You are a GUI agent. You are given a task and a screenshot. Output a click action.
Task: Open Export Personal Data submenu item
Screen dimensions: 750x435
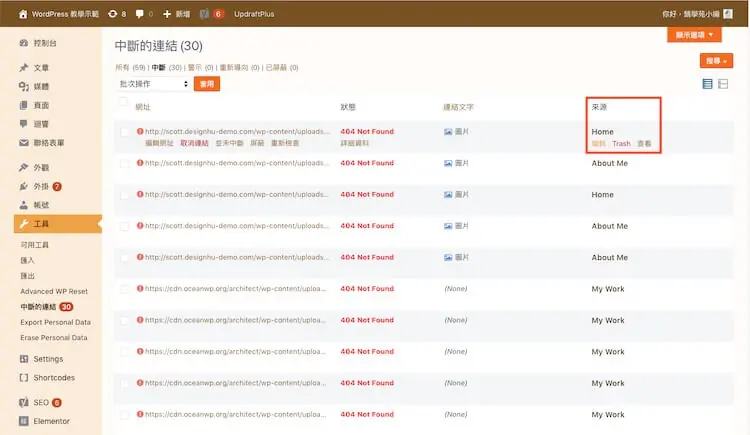coord(55,323)
